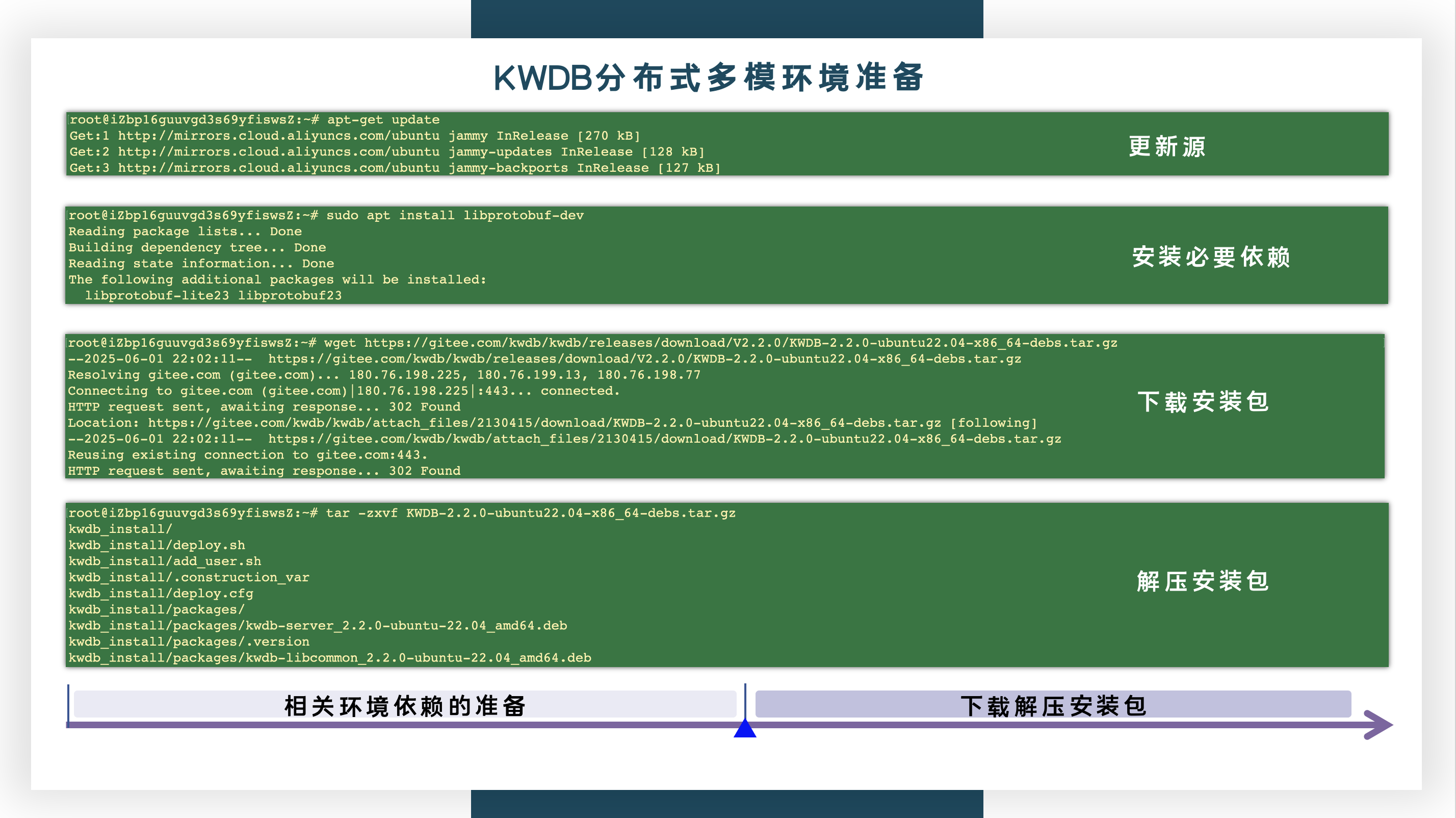
Task: Select the "安装必要依赖" label
Action: (x=1211, y=257)
